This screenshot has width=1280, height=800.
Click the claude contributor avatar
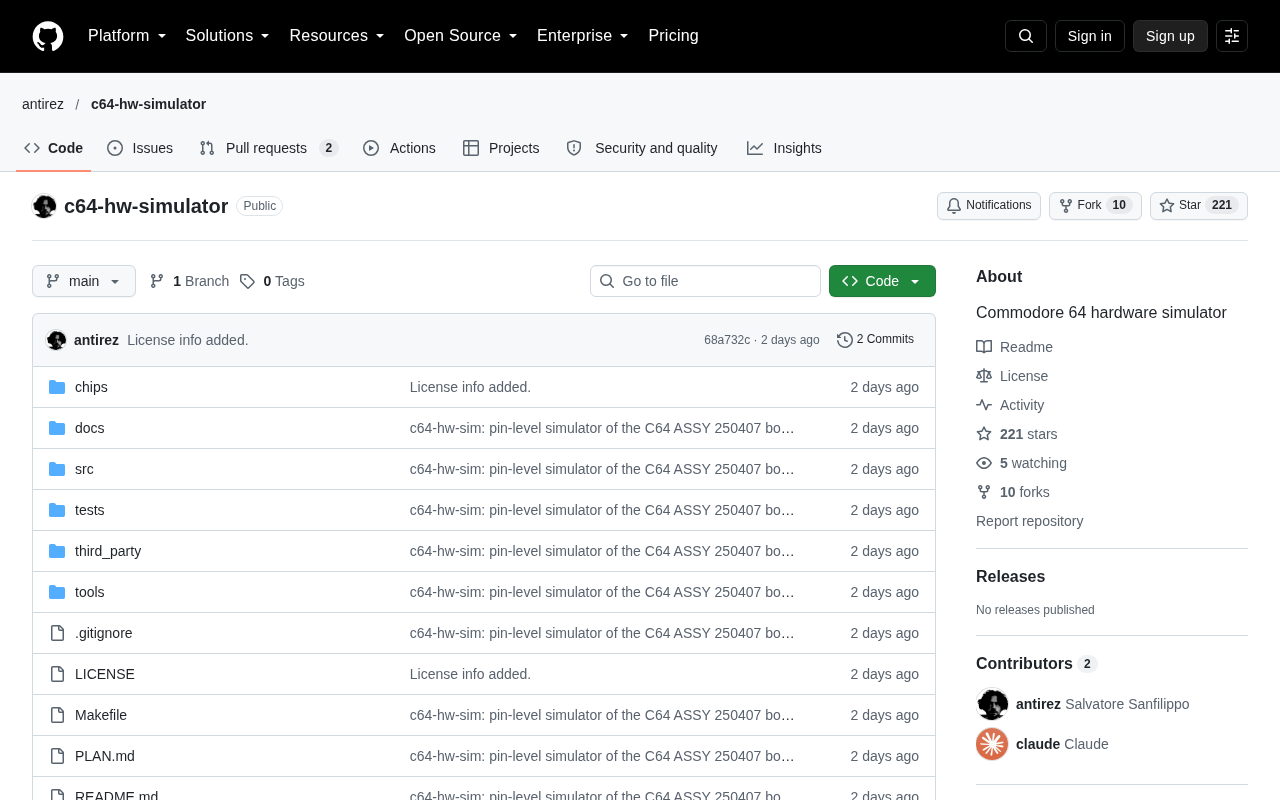[992, 744]
